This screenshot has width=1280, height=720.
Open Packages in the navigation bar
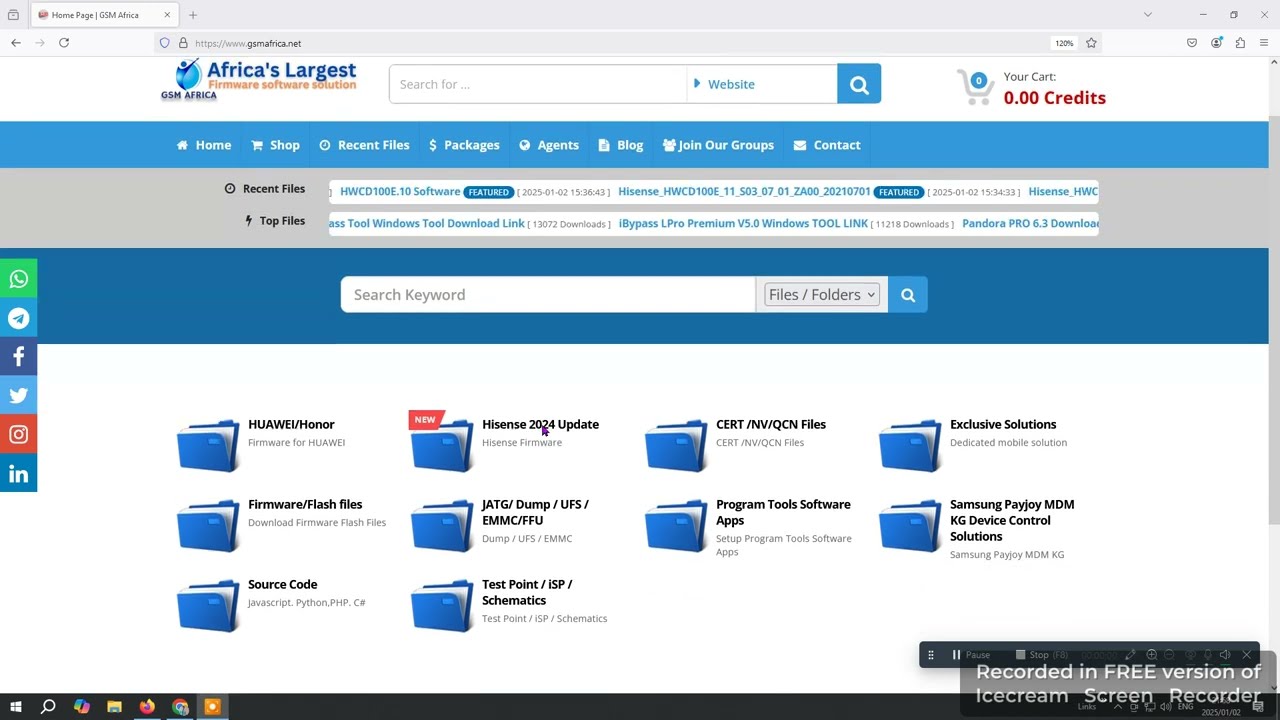(x=464, y=145)
